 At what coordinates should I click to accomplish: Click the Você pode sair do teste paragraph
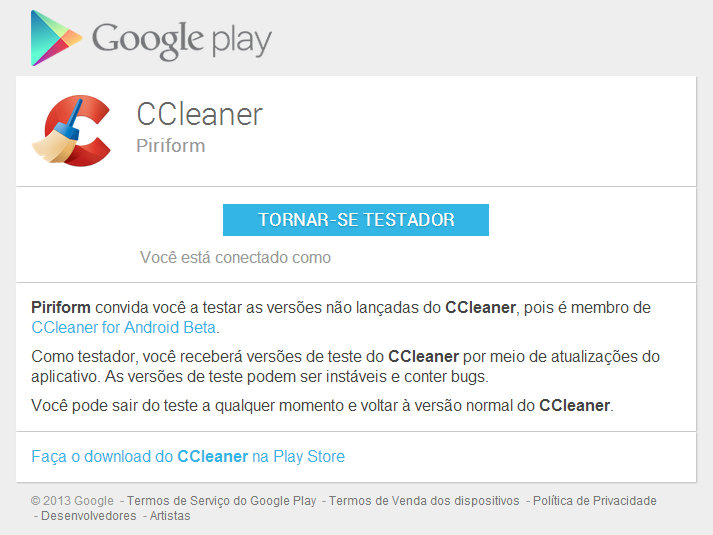322,405
